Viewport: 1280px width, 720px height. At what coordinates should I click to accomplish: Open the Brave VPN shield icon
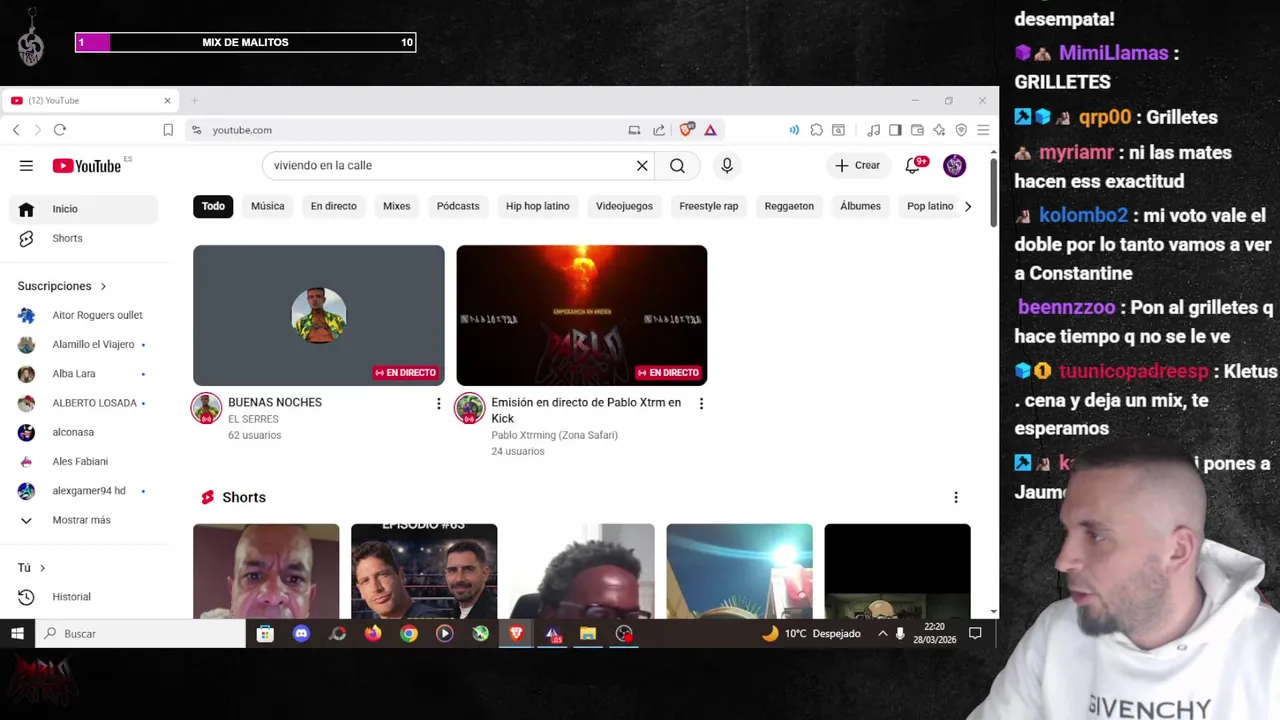[x=961, y=130]
